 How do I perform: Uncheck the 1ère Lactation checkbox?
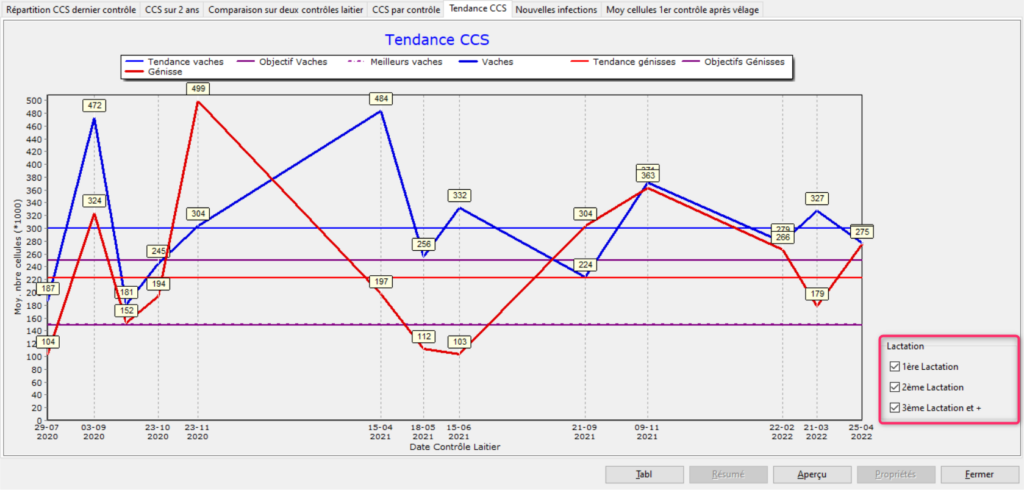(894, 367)
